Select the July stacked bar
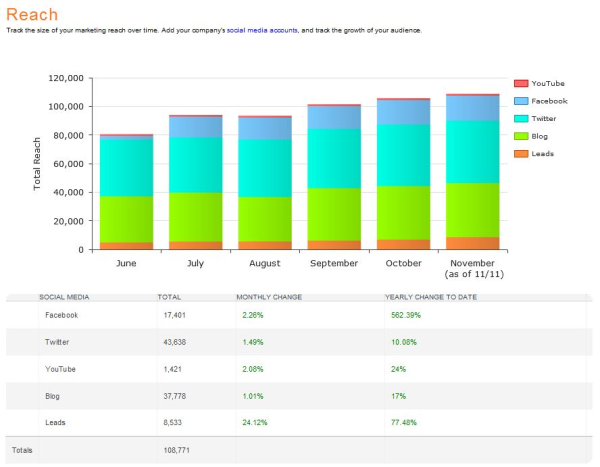 pyautogui.click(x=196, y=180)
